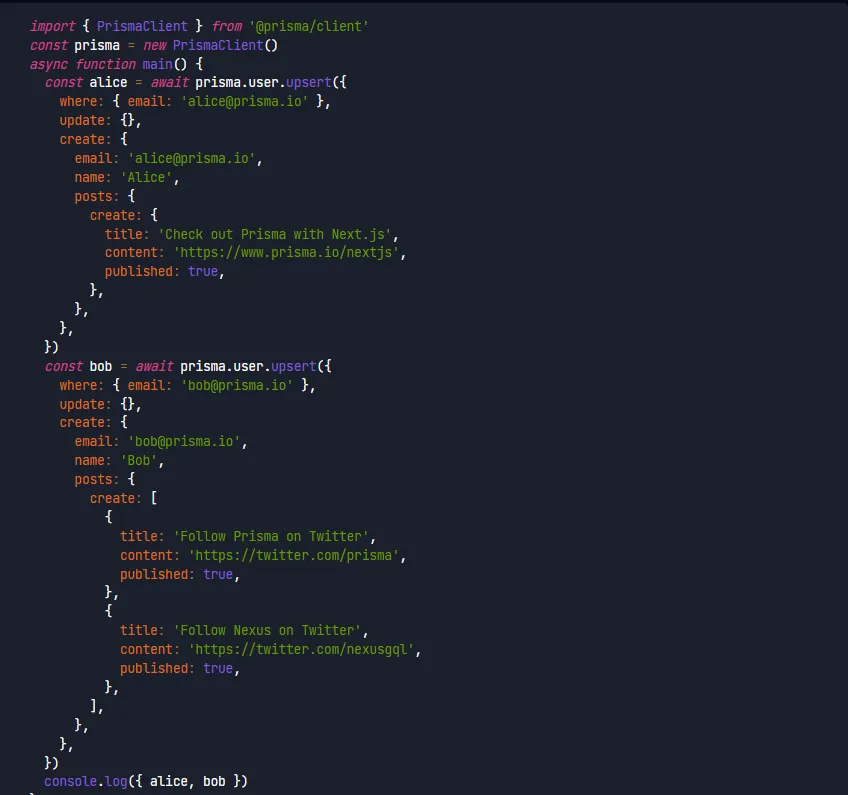Click 'true' below the nexusgql content line
Image resolution: width=848 pixels, height=795 pixels.
[x=217, y=668]
